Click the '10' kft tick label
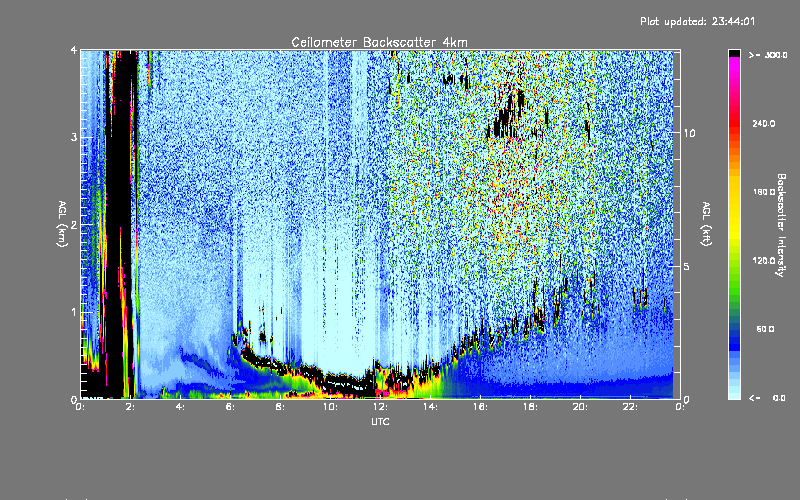 (689, 133)
